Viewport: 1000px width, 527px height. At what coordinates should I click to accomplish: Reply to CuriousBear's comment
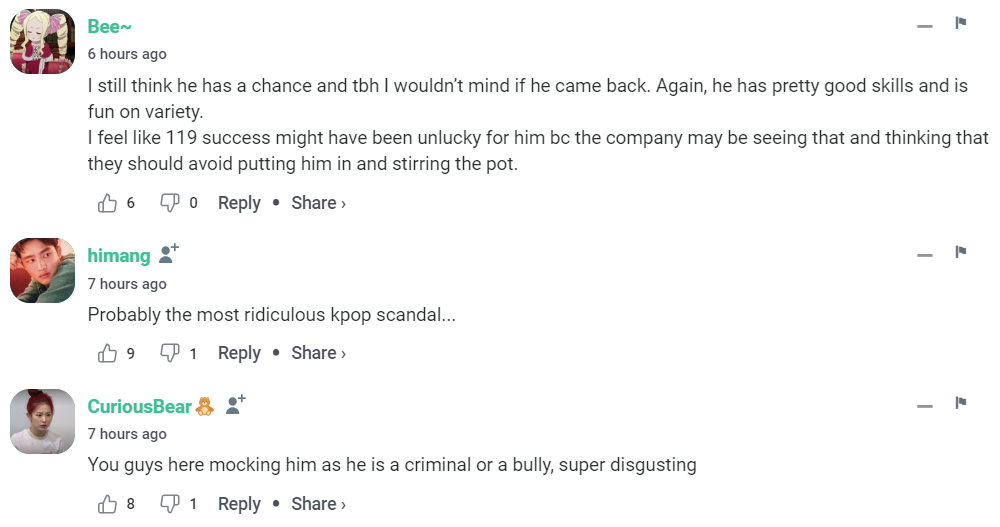coord(239,504)
